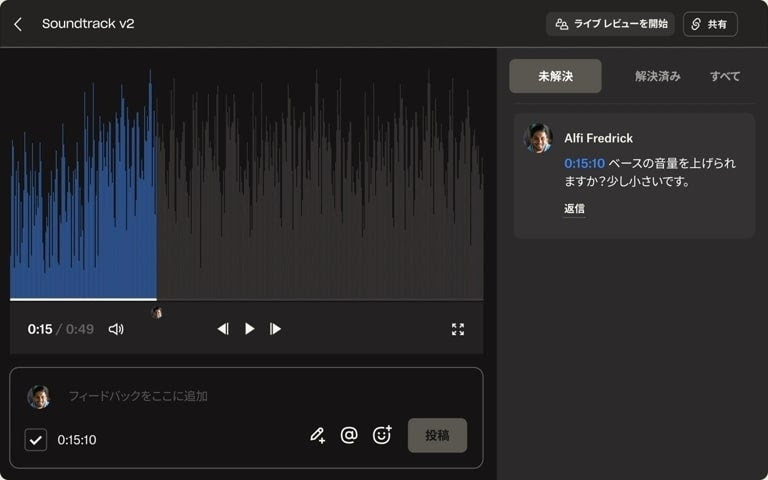This screenshot has height=480, width=768.
Task: Toggle the volume speaker icon
Action: 116,329
